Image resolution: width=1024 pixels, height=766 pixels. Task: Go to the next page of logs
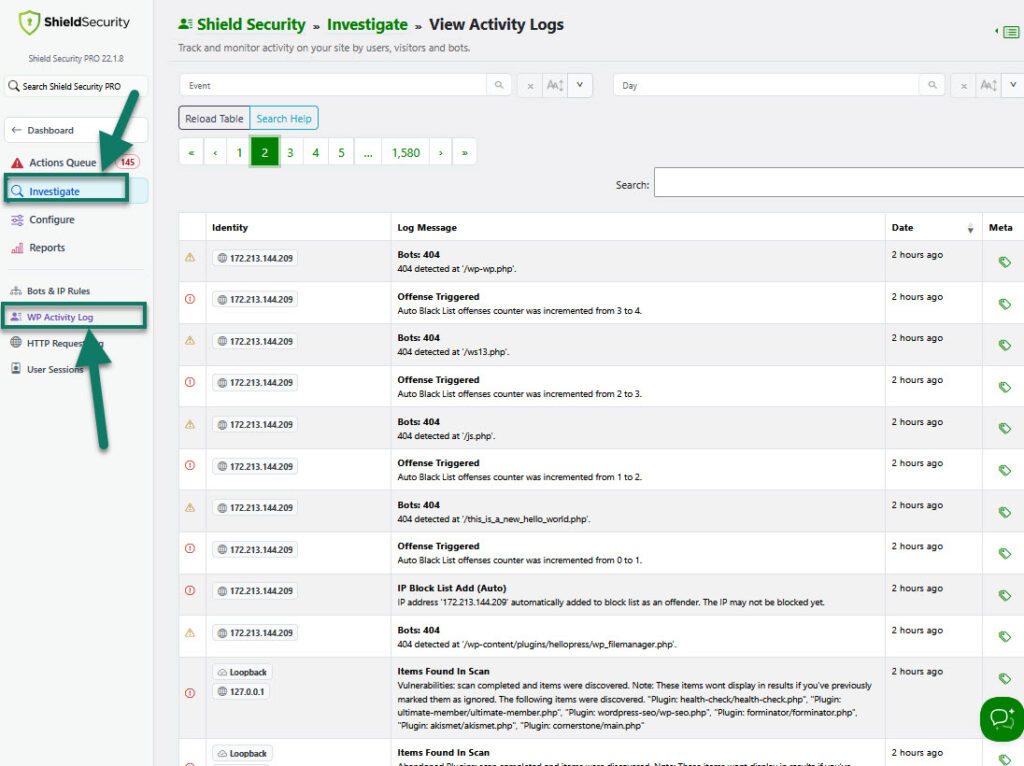[441, 153]
